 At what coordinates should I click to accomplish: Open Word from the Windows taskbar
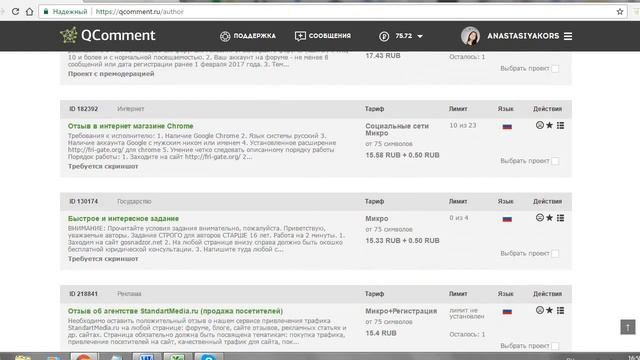tap(146, 357)
